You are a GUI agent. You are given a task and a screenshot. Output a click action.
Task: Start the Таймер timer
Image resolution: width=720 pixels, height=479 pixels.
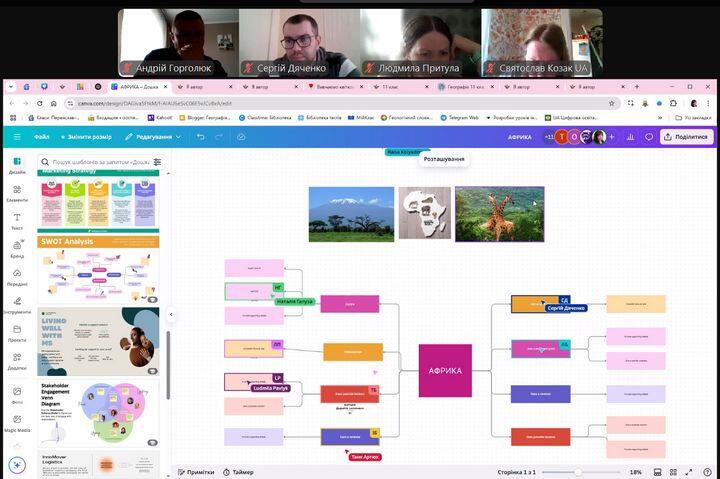tap(238, 472)
